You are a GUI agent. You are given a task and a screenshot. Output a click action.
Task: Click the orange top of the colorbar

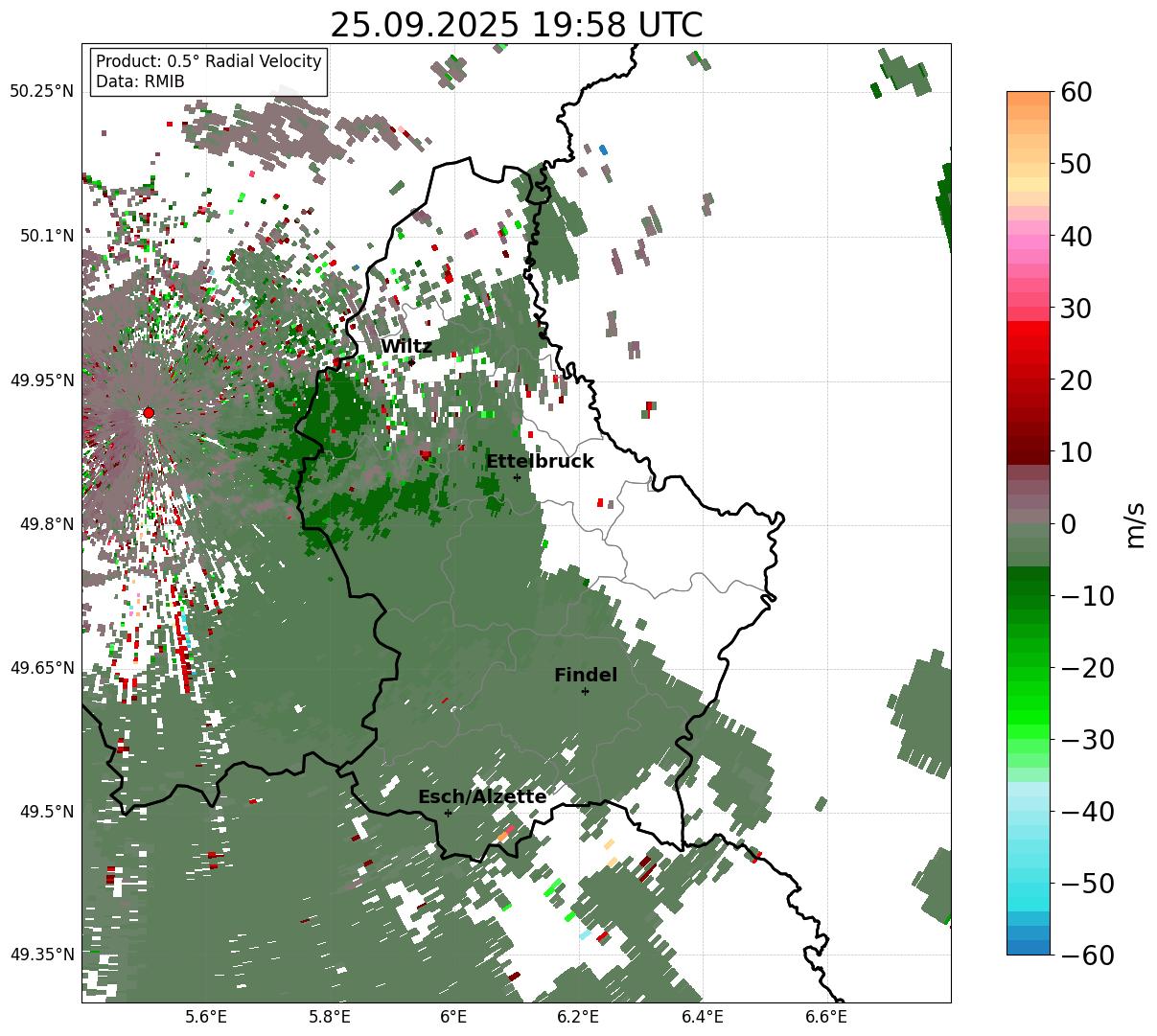point(1029,100)
